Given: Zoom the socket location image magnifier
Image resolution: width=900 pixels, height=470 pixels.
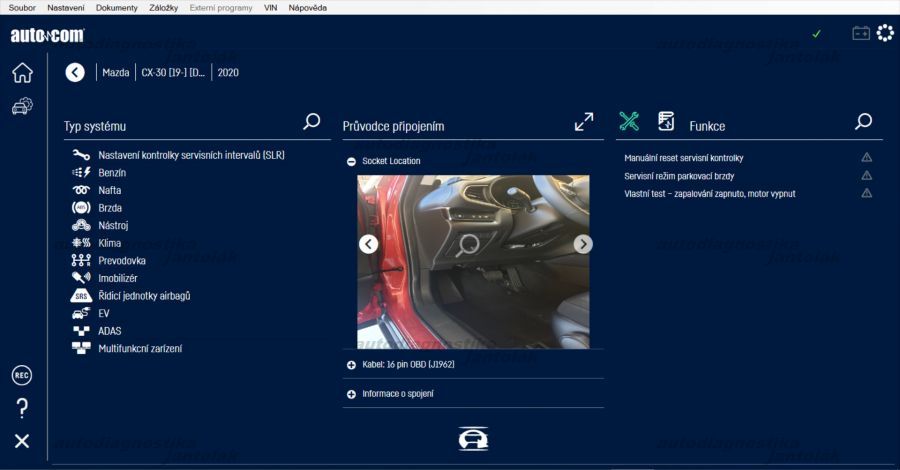Looking at the screenshot, I should click(x=468, y=246).
